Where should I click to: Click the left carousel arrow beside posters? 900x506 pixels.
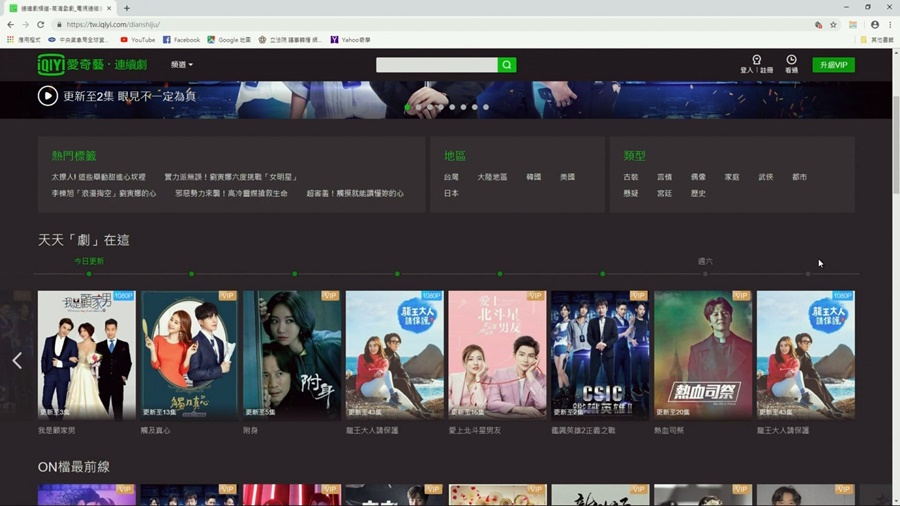[17, 361]
